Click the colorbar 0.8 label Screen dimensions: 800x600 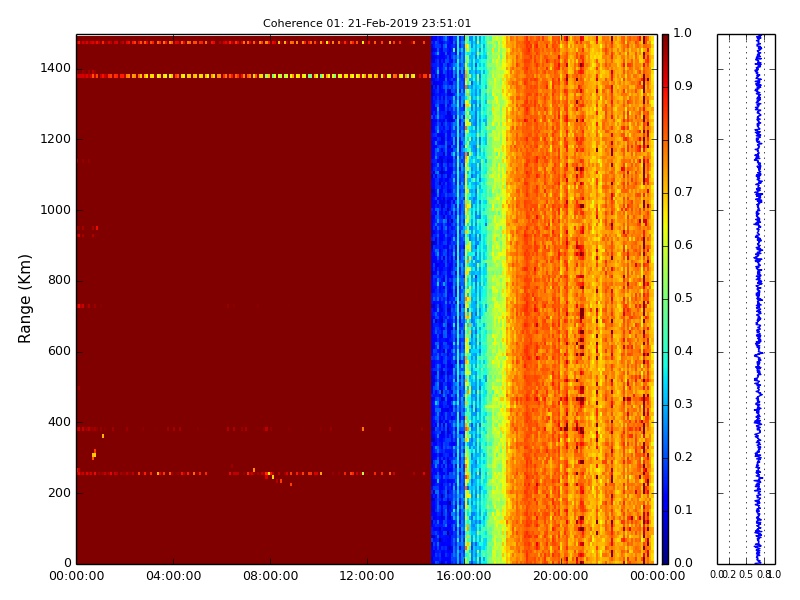(683, 139)
